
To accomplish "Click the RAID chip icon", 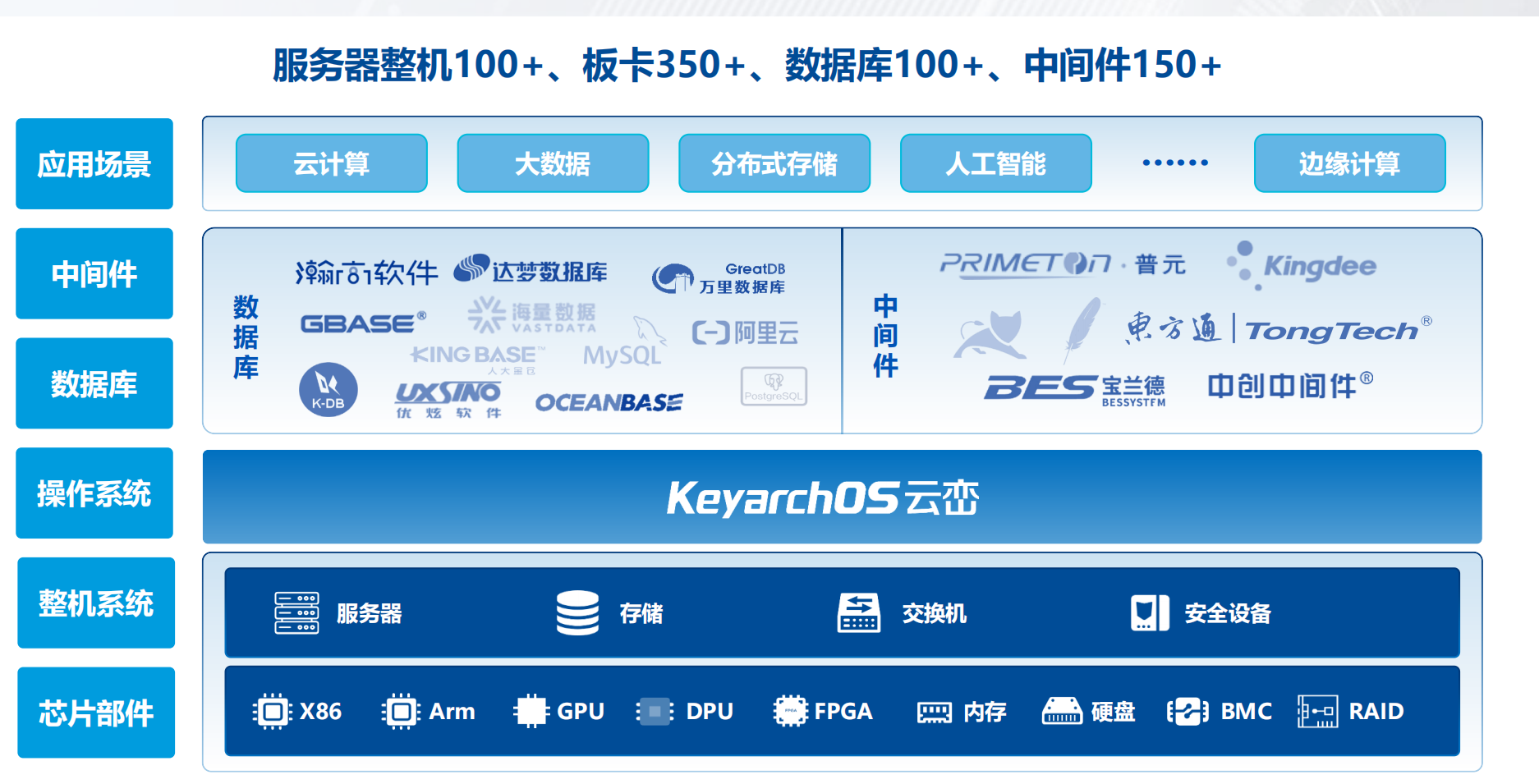I will coord(1316,711).
